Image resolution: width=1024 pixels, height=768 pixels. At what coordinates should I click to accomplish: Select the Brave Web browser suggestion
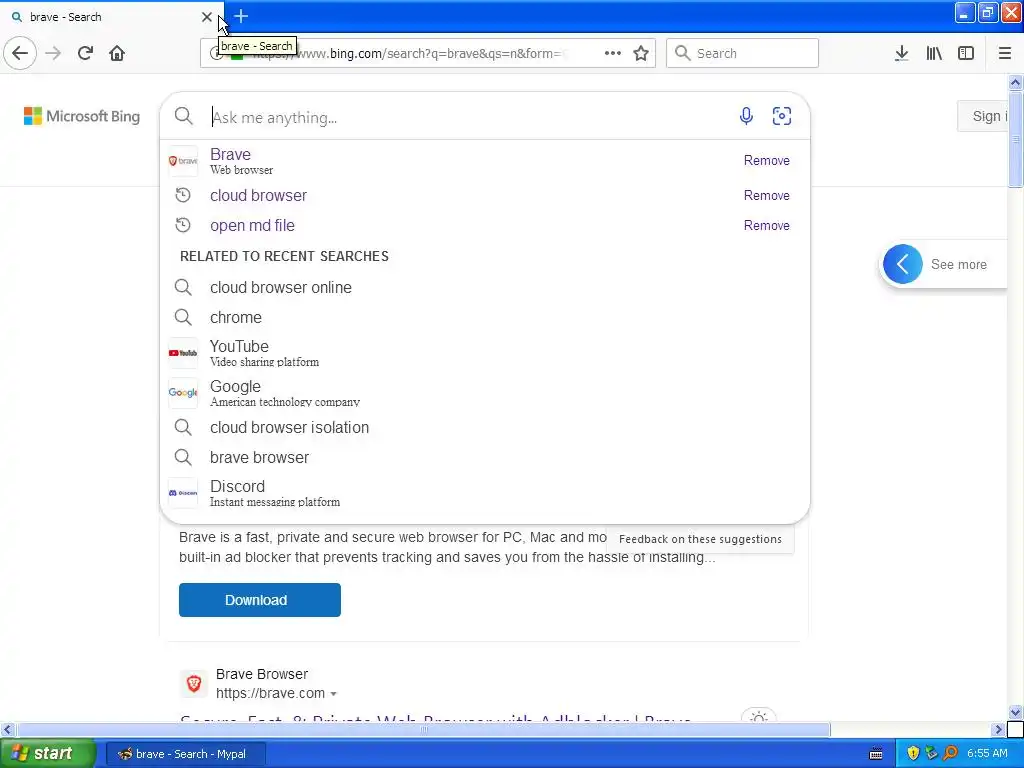[485, 161]
